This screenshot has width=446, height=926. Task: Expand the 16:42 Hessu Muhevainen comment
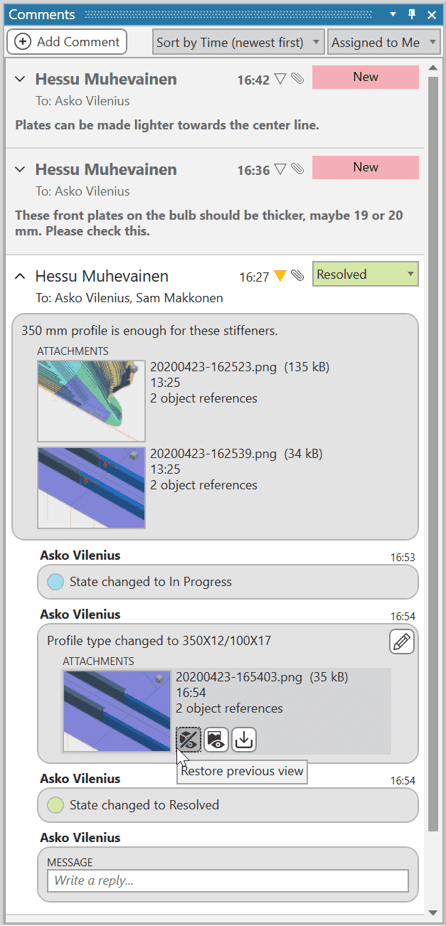[21, 79]
